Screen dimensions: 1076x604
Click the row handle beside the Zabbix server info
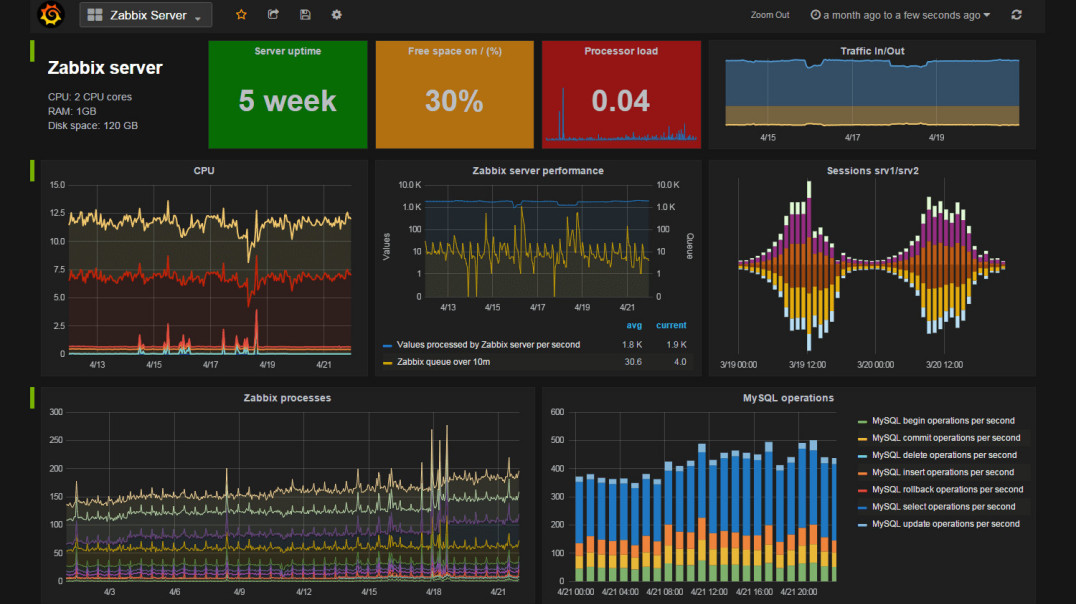tap(32, 51)
